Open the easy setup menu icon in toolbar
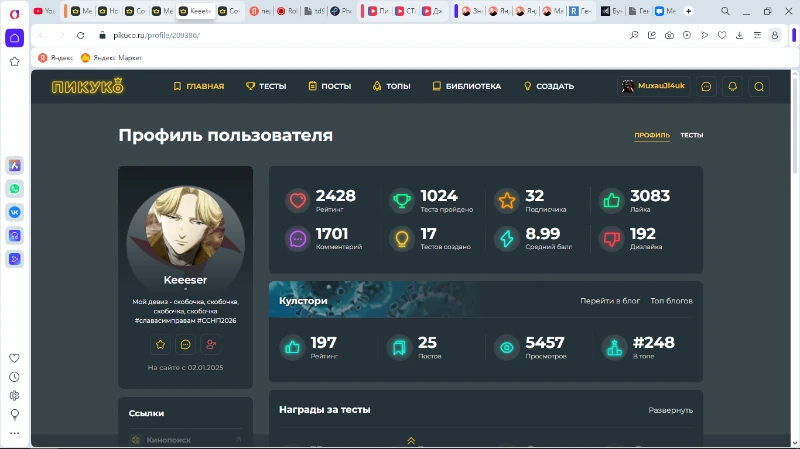The width and height of the screenshot is (800, 449). pos(757,35)
